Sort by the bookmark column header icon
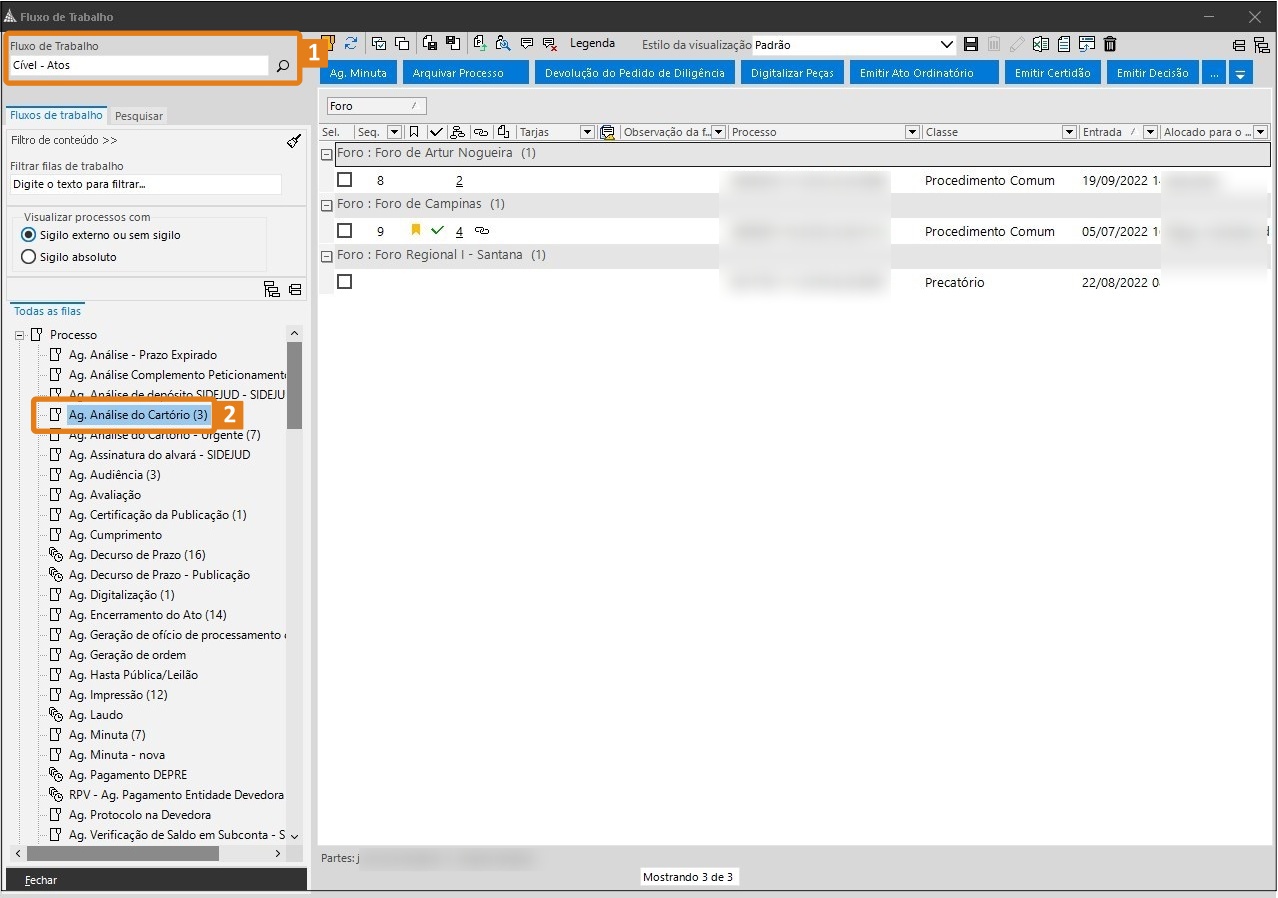Screen dimensions: 1278x898 click(x=413, y=132)
